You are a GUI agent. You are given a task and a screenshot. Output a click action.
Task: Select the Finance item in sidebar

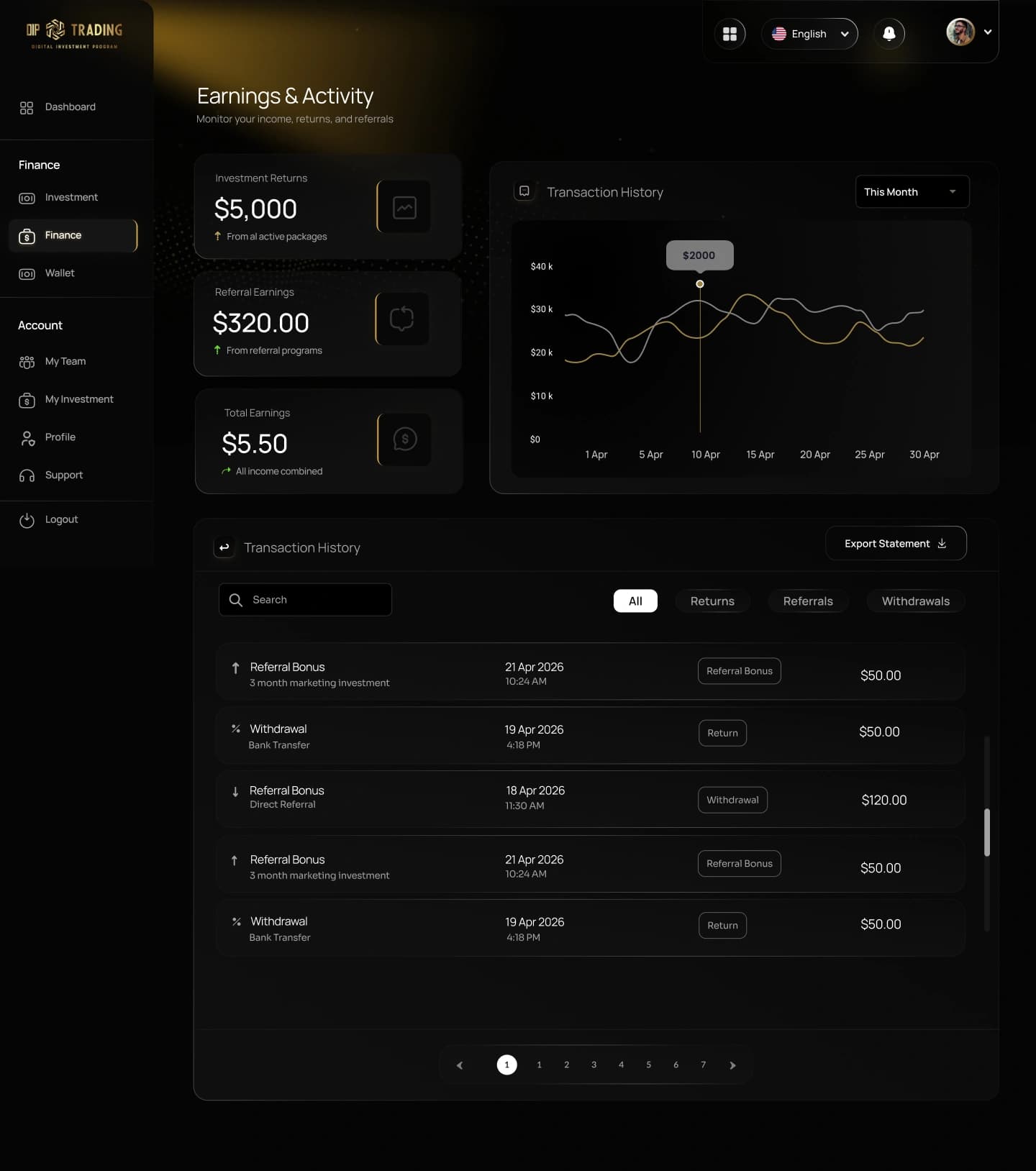click(73, 236)
